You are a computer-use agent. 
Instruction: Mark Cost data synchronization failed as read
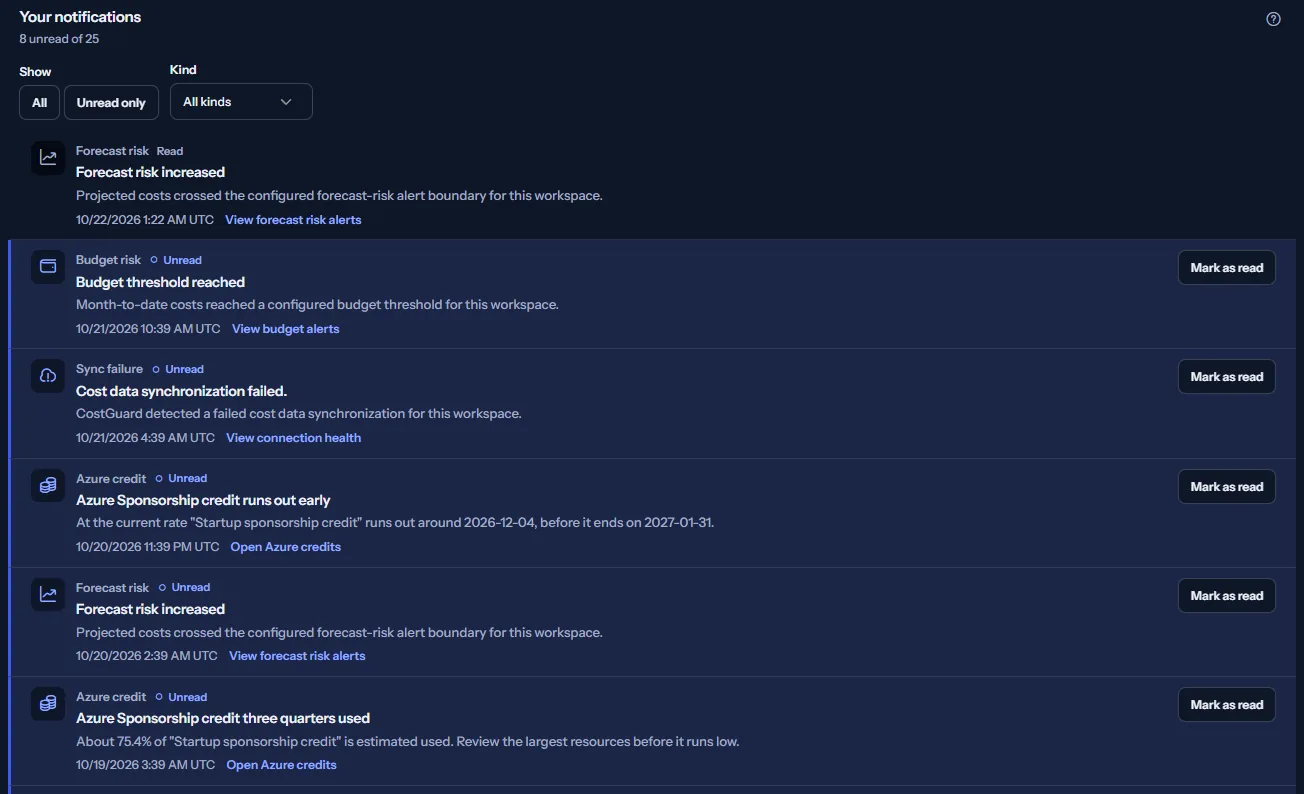click(1227, 377)
